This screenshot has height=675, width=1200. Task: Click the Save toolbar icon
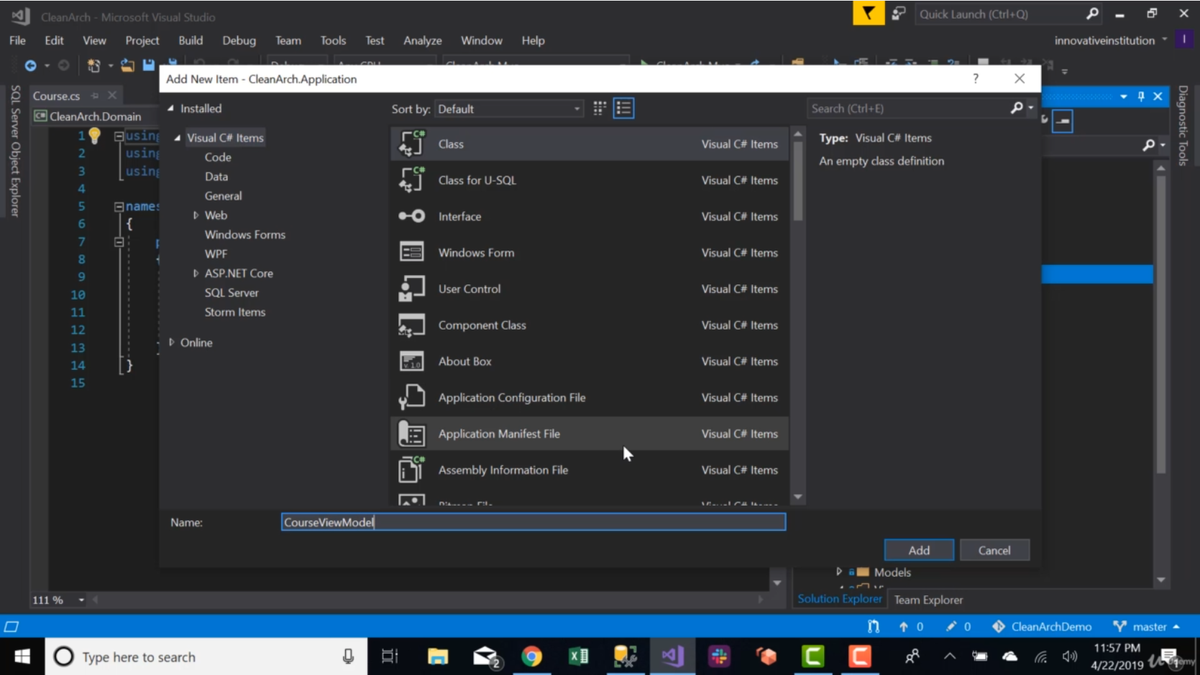pos(149,66)
